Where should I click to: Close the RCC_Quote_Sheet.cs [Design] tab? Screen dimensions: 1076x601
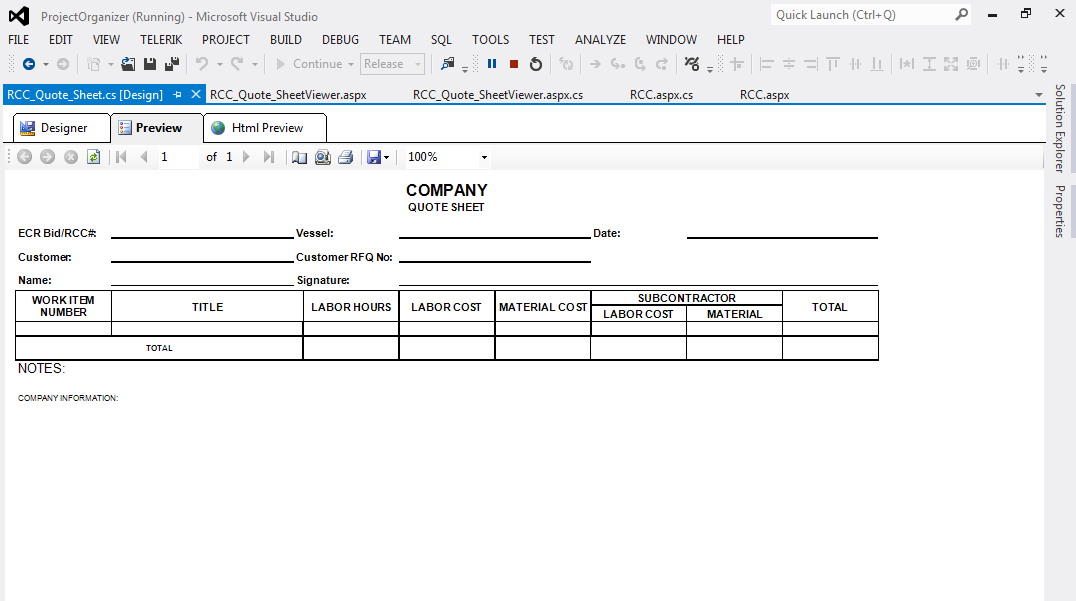coord(196,94)
